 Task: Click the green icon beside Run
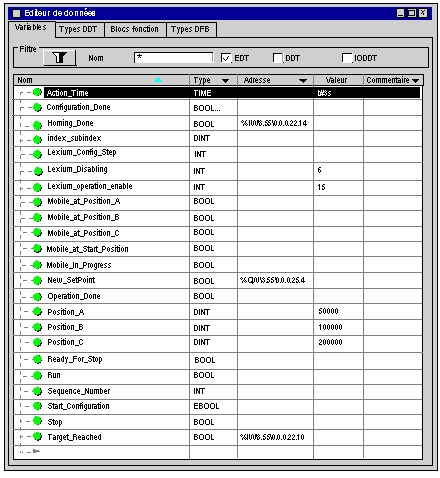pyautogui.click(x=37, y=375)
